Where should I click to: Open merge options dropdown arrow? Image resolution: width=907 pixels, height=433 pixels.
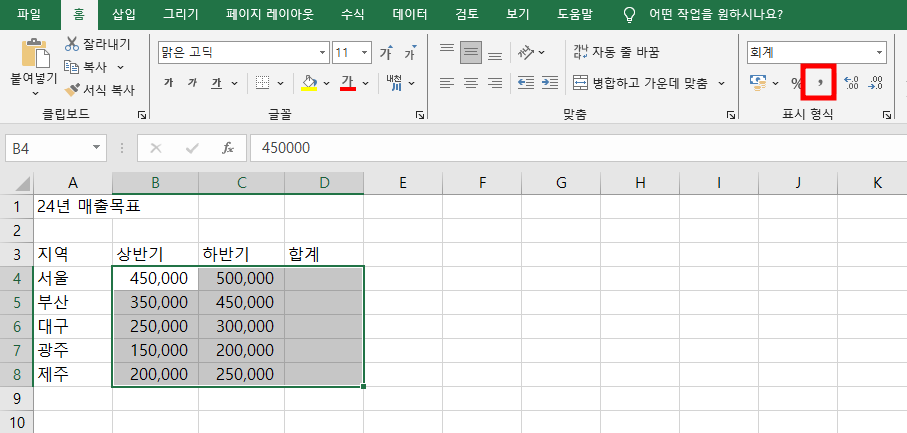click(721, 83)
